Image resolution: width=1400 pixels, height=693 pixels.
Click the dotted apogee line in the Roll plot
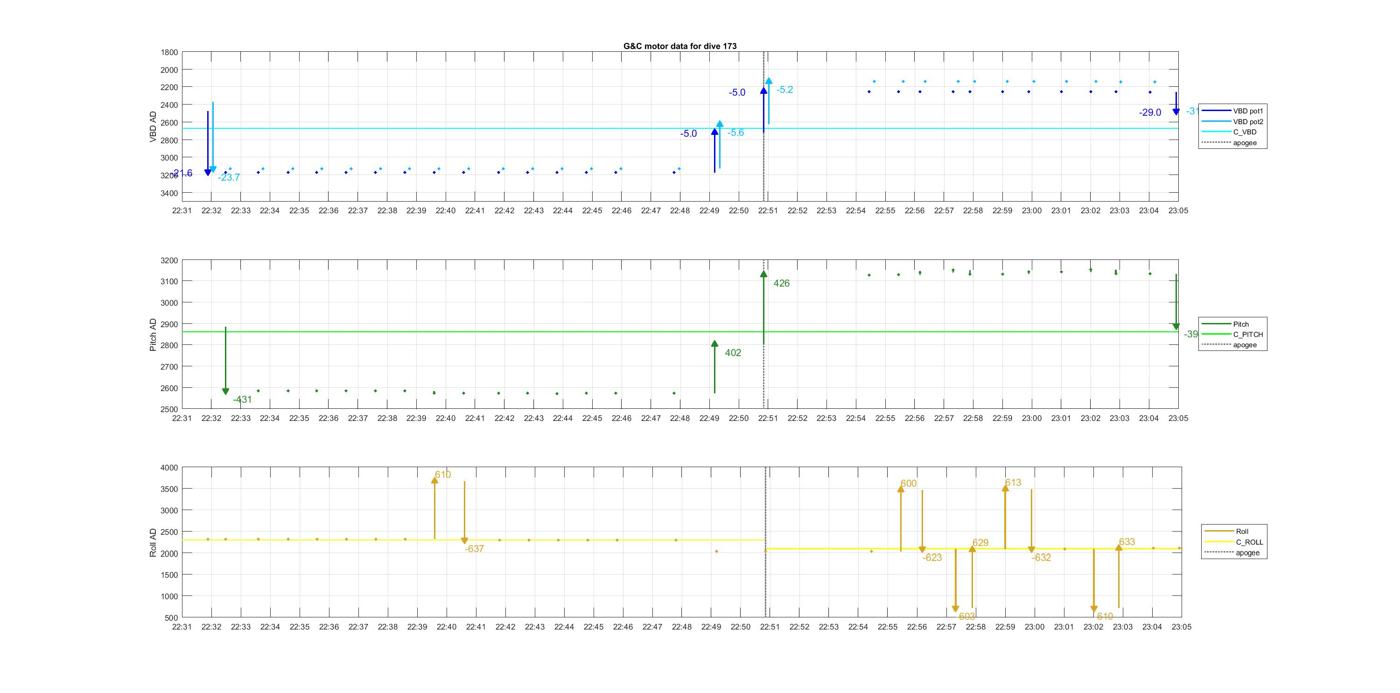pos(766,542)
